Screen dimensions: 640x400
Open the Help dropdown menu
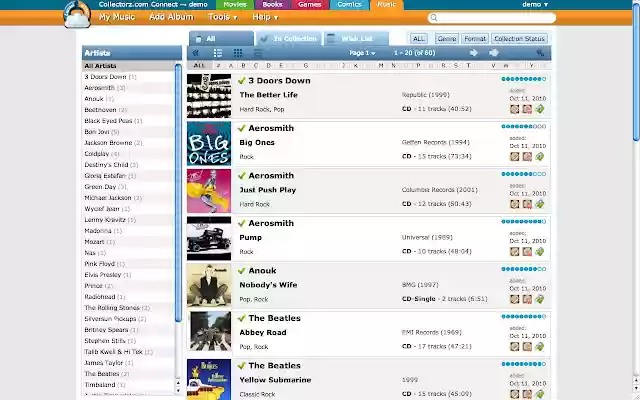tap(265, 17)
